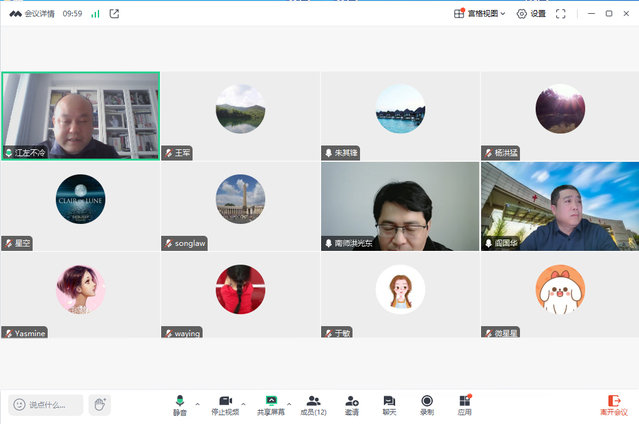639x424 pixels.
Task: Open the apps (应用) menu
Action: 465,404
